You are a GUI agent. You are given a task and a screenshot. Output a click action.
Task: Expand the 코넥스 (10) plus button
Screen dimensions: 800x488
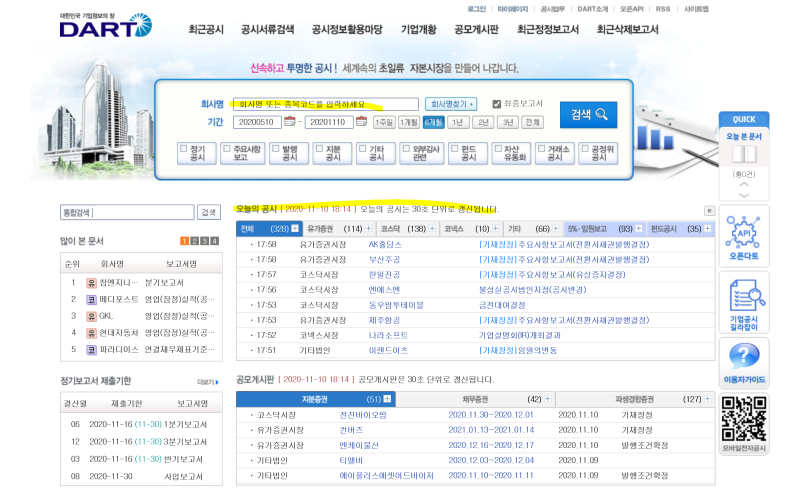pos(495,229)
